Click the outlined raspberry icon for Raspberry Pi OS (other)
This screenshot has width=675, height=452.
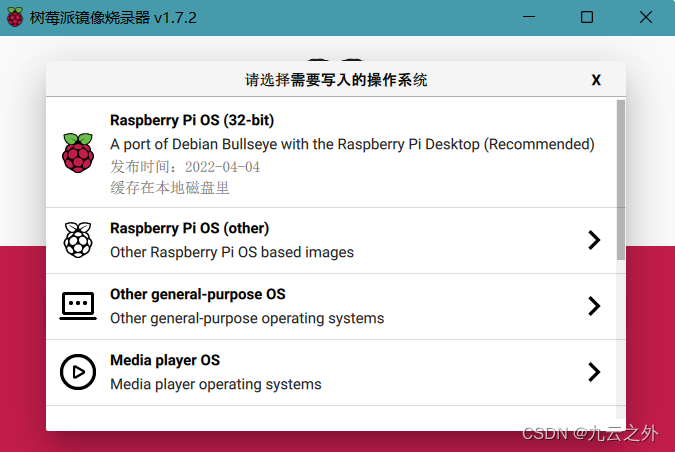pyautogui.click(x=78, y=240)
